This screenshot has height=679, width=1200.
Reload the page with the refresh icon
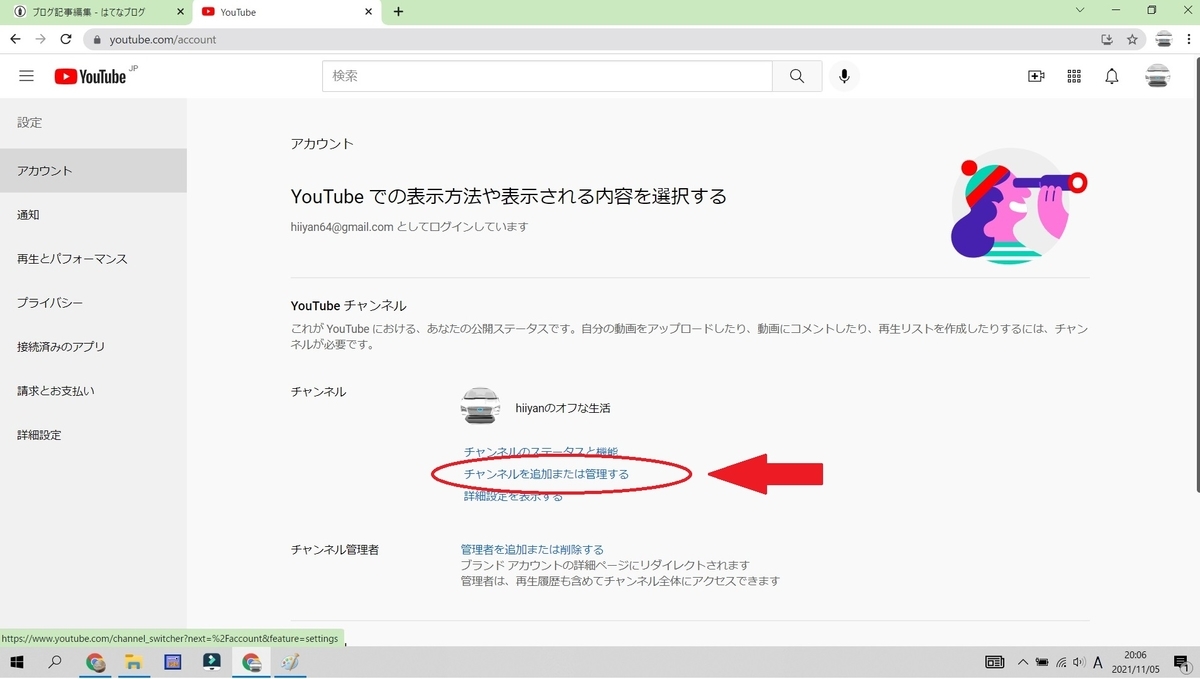coord(66,39)
